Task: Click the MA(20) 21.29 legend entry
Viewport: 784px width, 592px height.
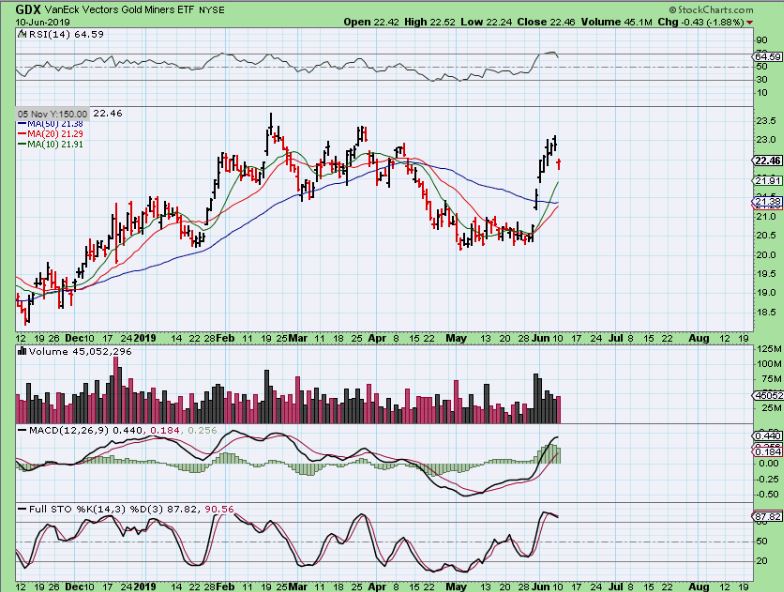Action: [x=50, y=134]
